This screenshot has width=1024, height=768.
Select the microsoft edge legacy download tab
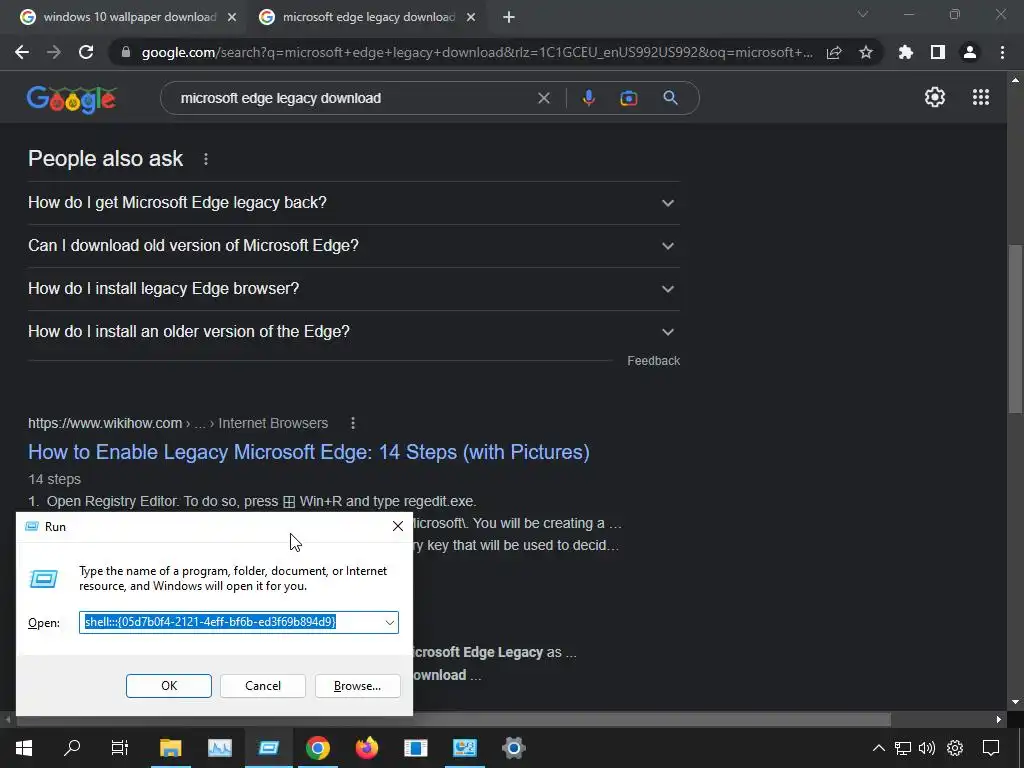point(369,17)
